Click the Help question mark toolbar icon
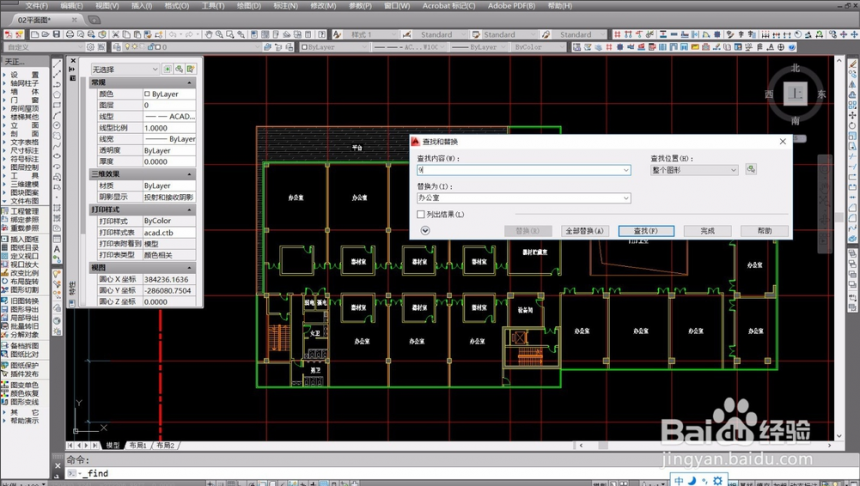 coord(322,34)
